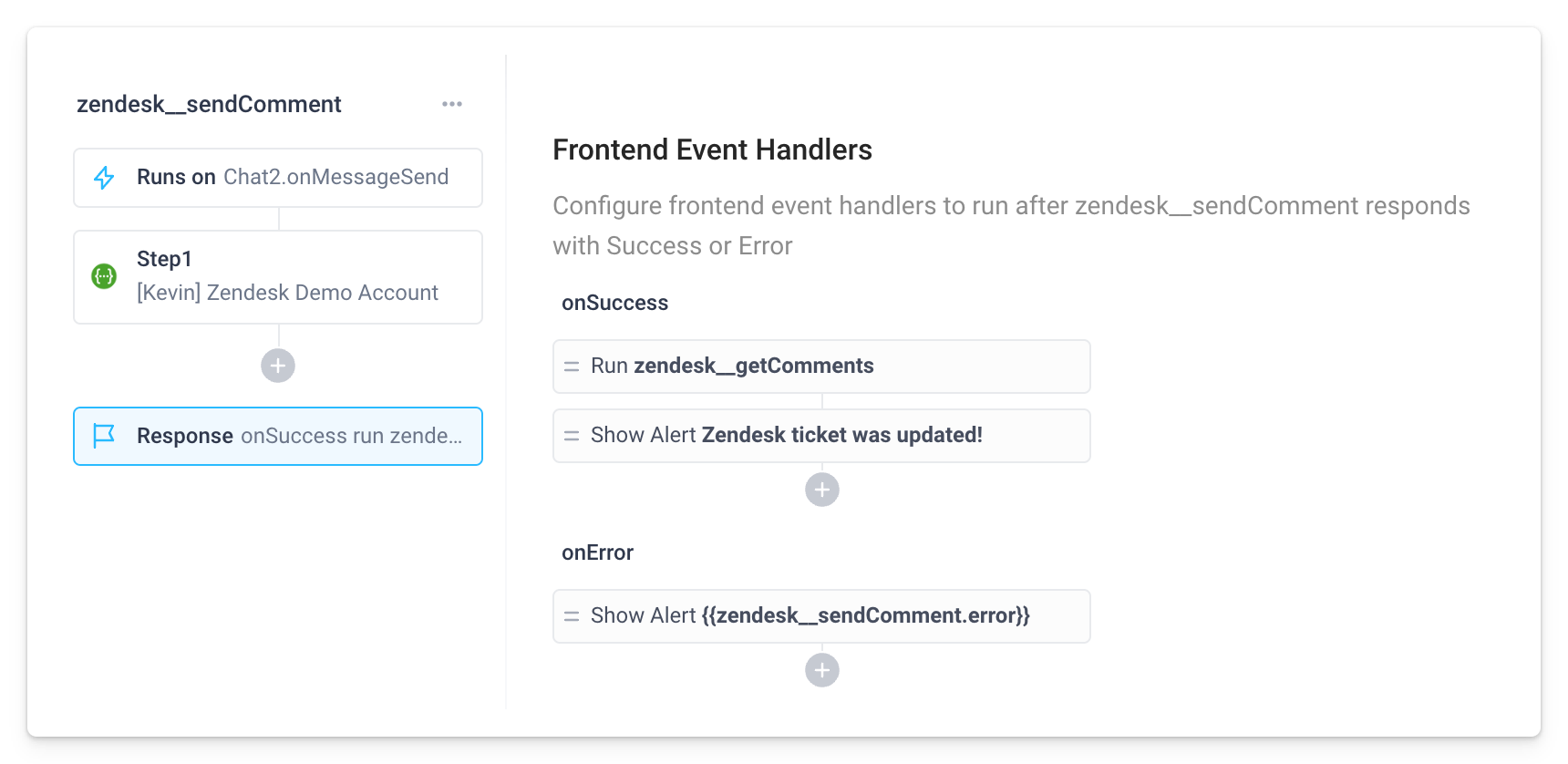Click the lightning trigger icon on the Runs on block

(103, 177)
